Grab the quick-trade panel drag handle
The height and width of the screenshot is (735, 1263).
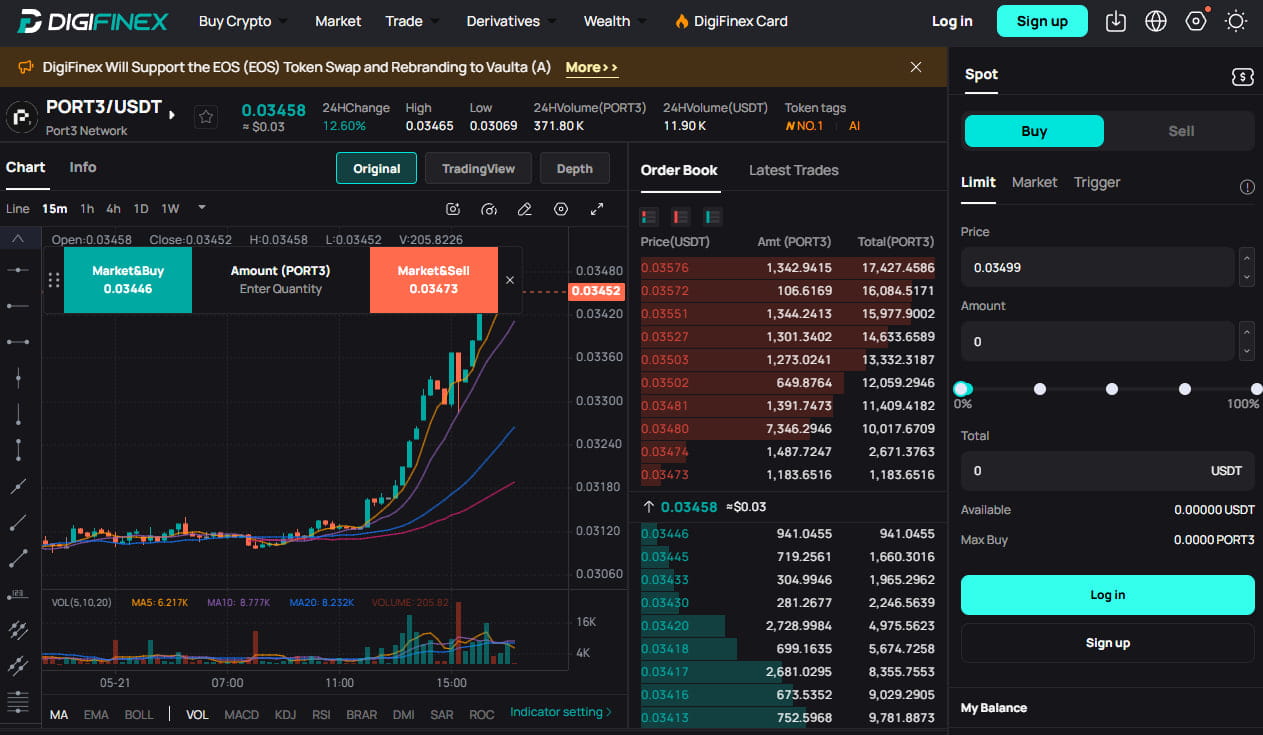tap(54, 280)
